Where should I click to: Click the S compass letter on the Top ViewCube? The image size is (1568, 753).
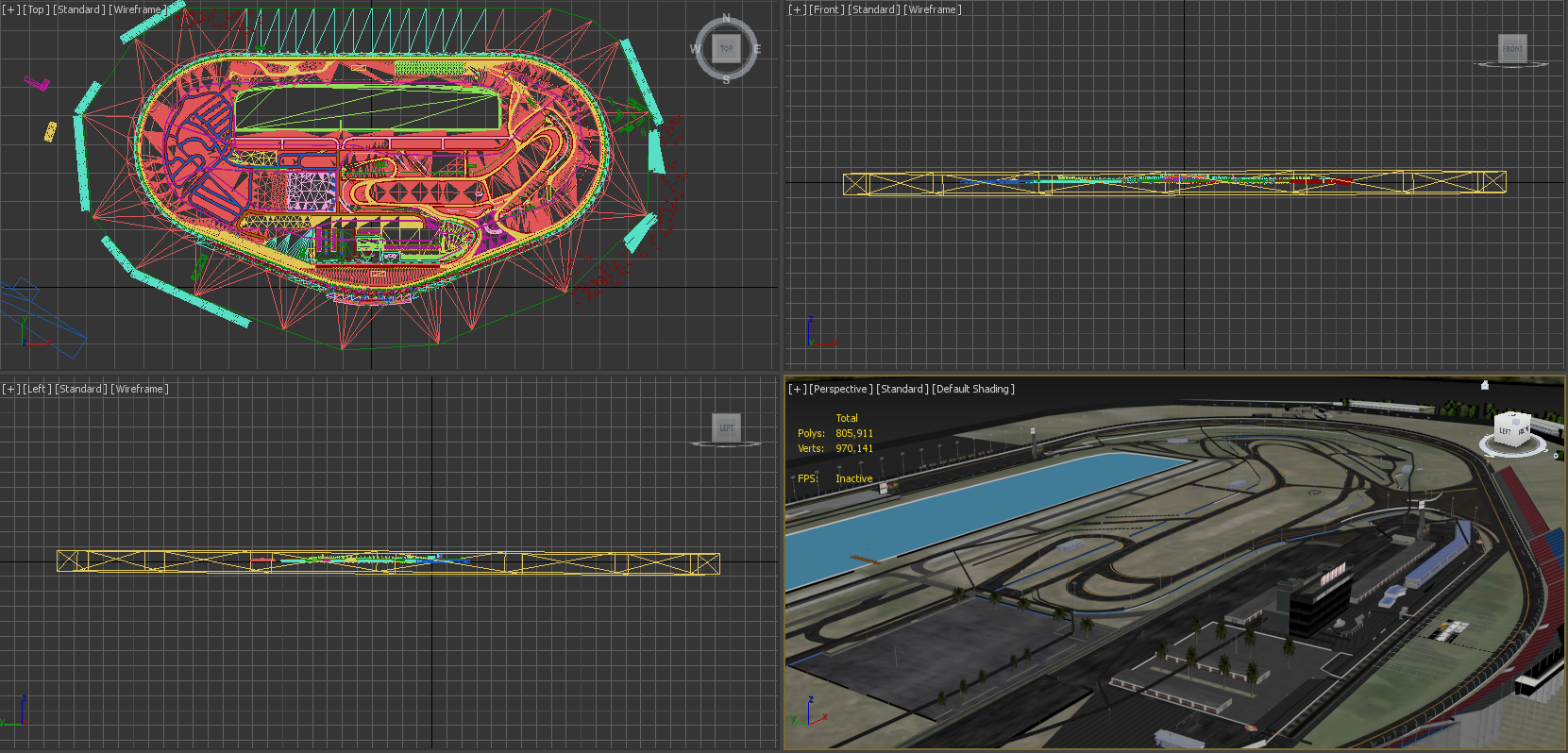pyautogui.click(x=726, y=80)
